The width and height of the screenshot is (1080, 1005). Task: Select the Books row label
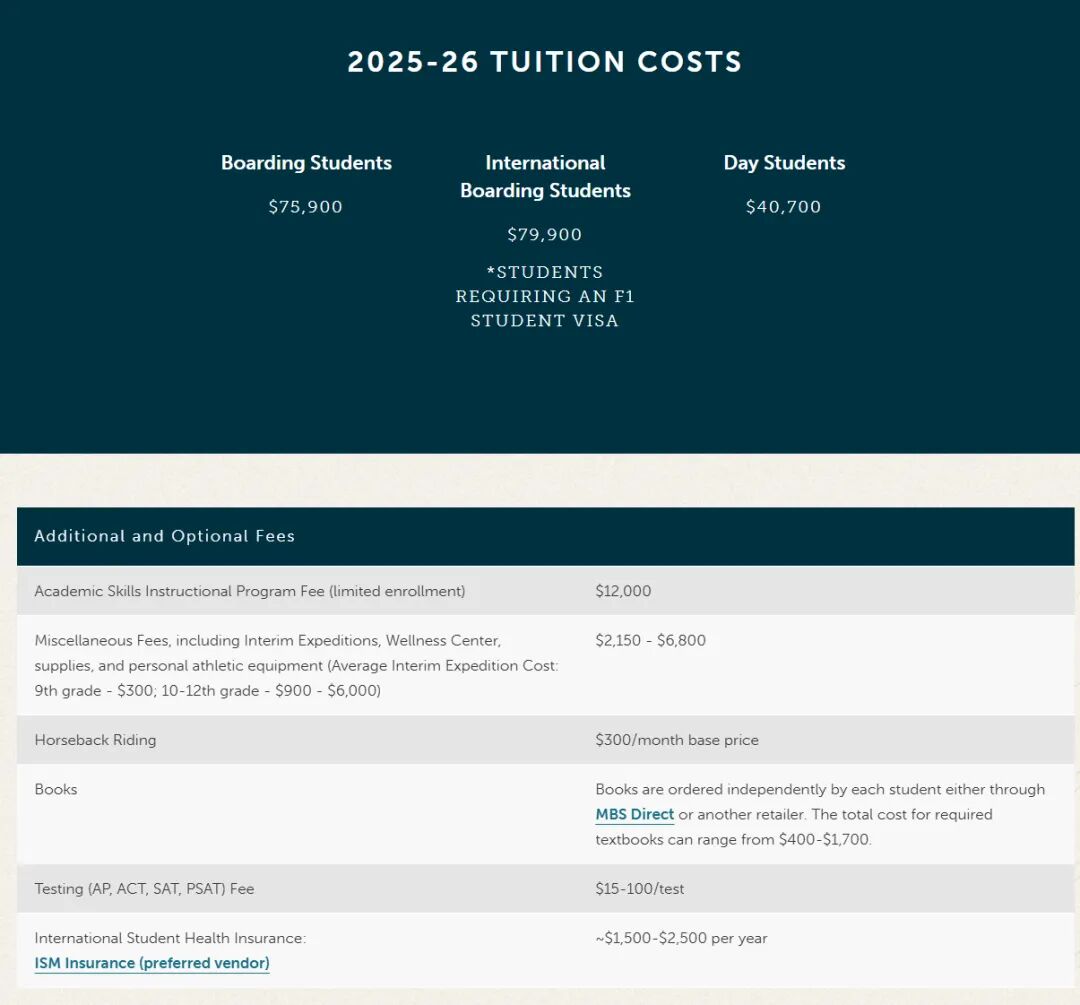[56, 789]
